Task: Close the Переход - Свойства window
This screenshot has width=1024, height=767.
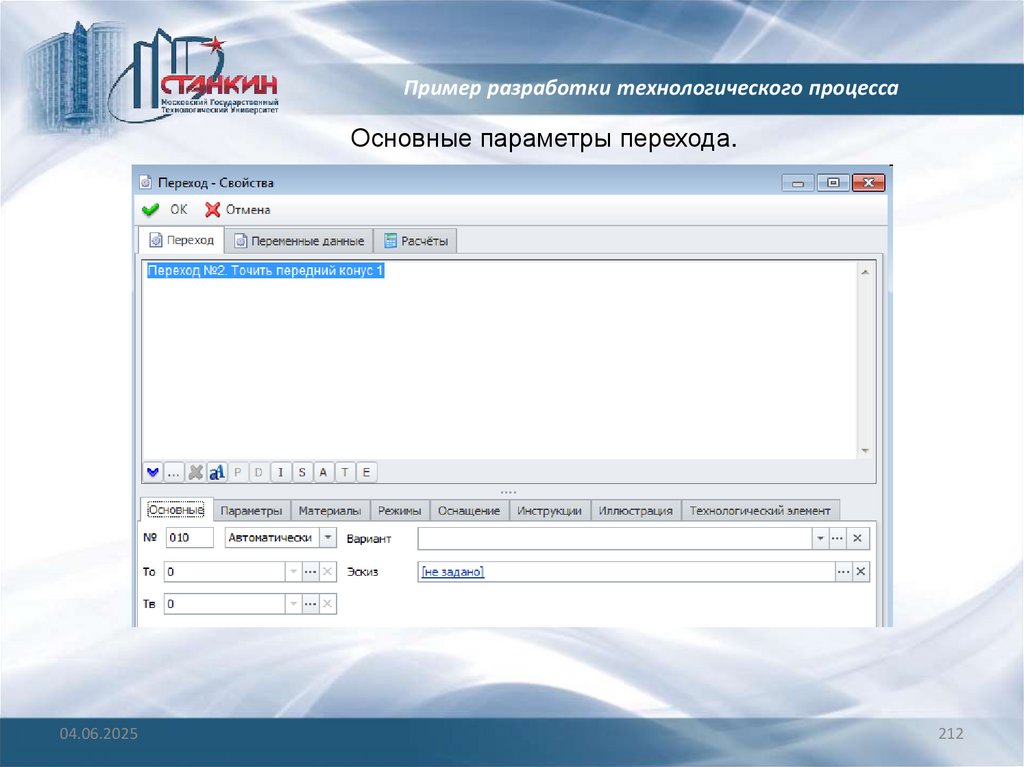Action: 869,182
